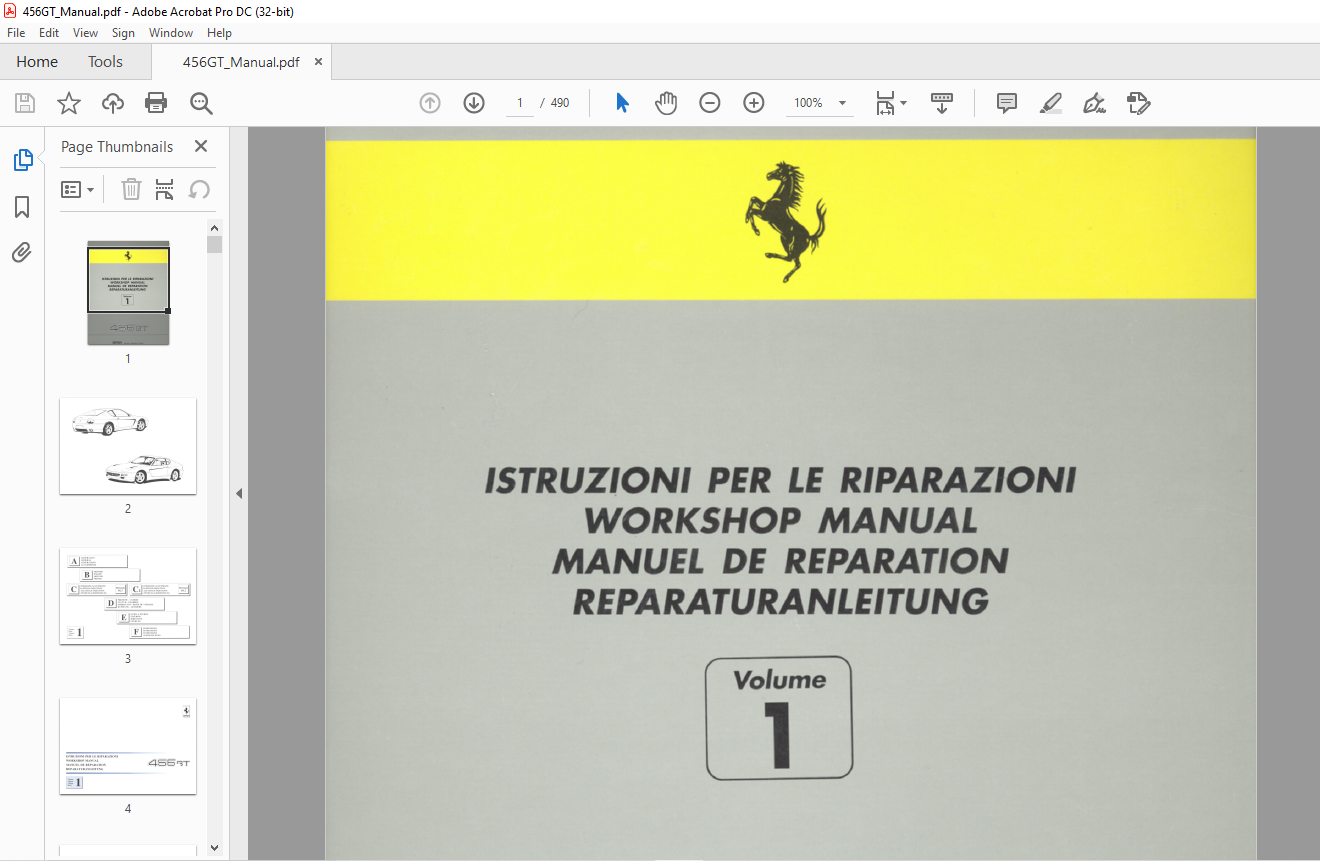
Task: Open the Find text search tool
Action: coord(201,103)
